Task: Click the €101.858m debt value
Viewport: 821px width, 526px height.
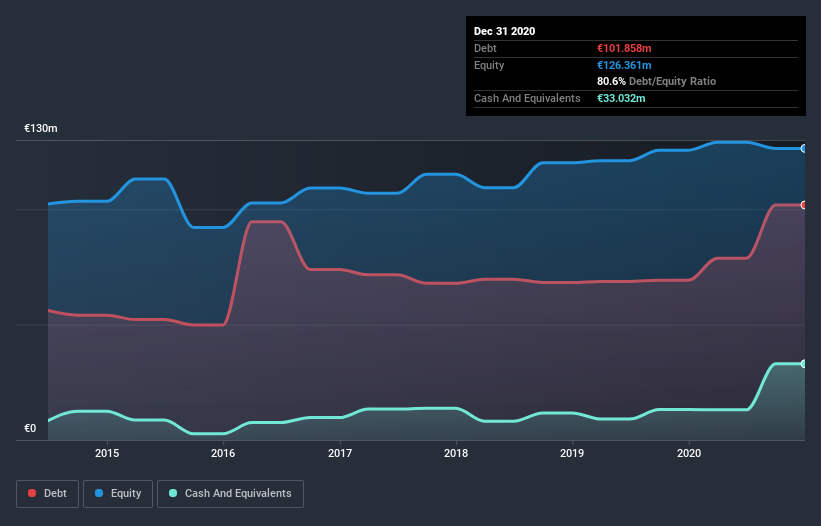Action: tap(624, 48)
